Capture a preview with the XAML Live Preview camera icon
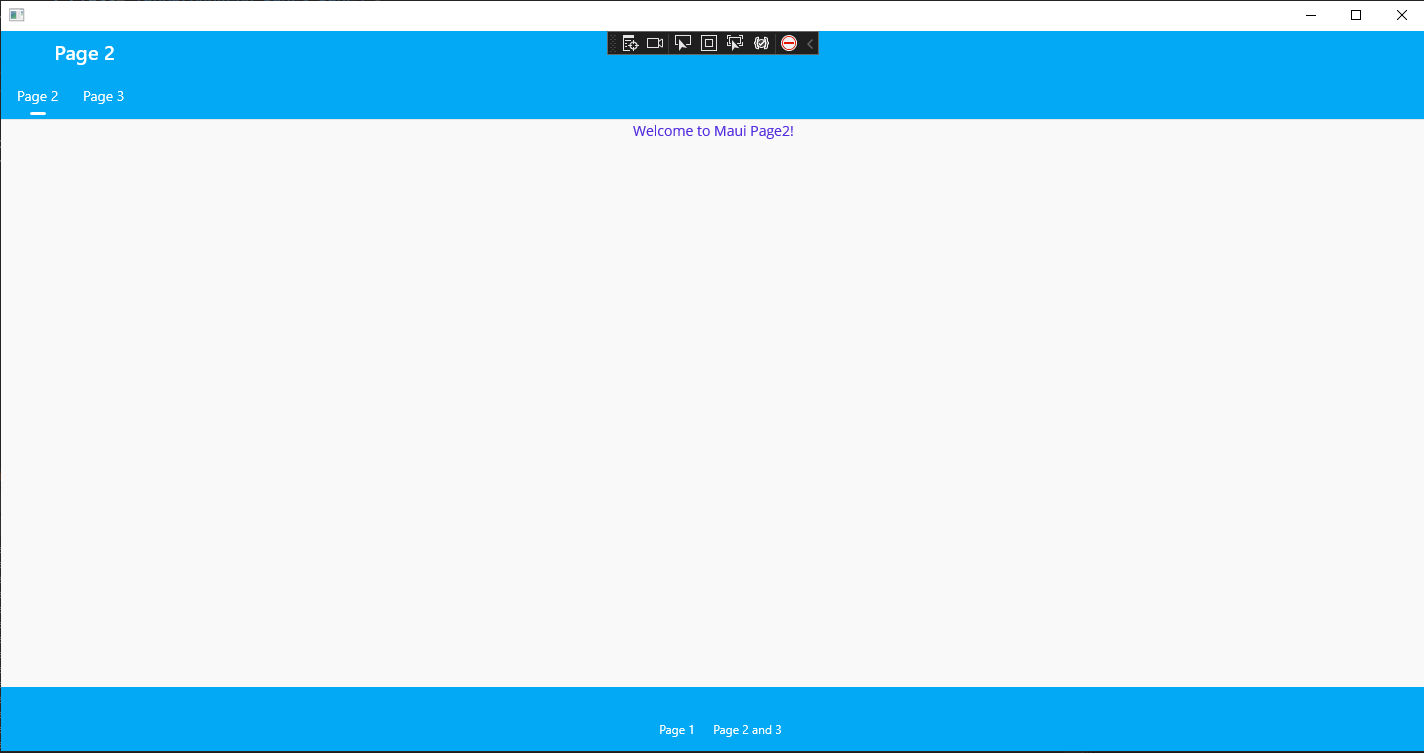Image resolution: width=1424 pixels, height=753 pixels. click(x=654, y=43)
